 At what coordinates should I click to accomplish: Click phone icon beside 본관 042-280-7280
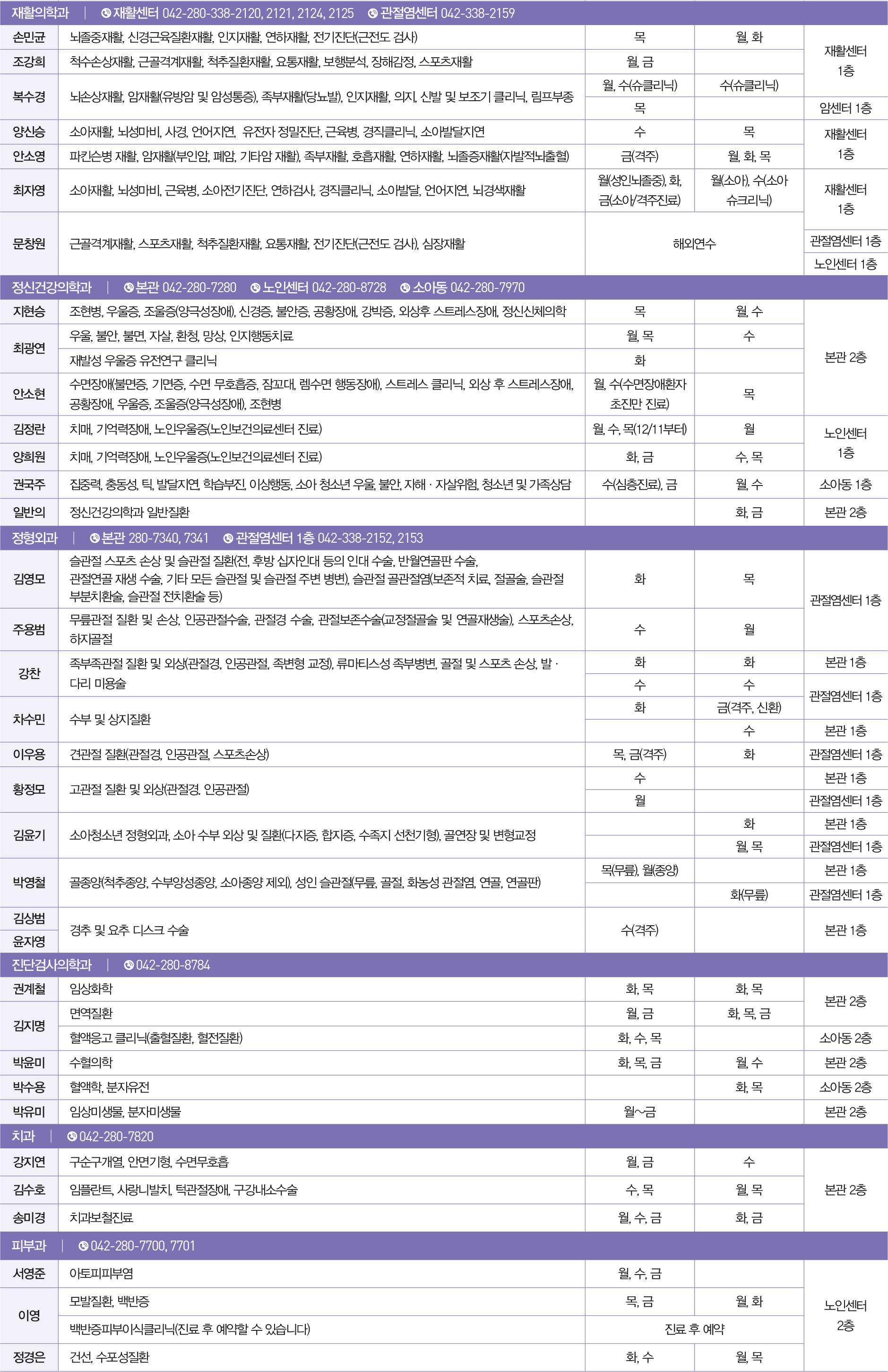(x=129, y=287)
